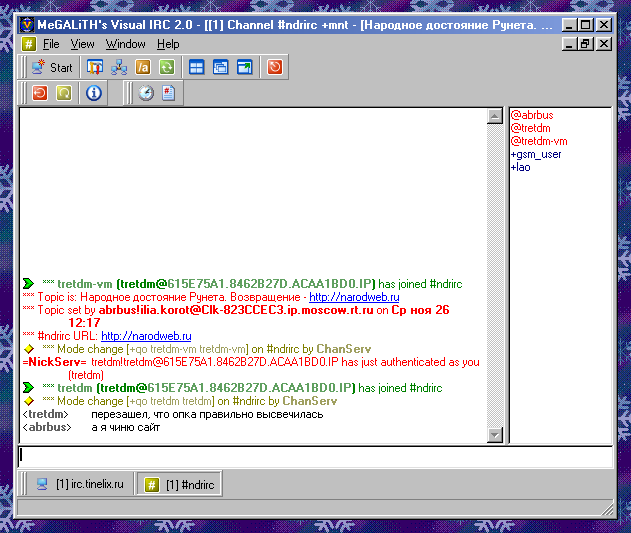The height and width of the screenshot is (533, 631).
Task: Click the Start connection button
Action: click(x=52, y=68)
